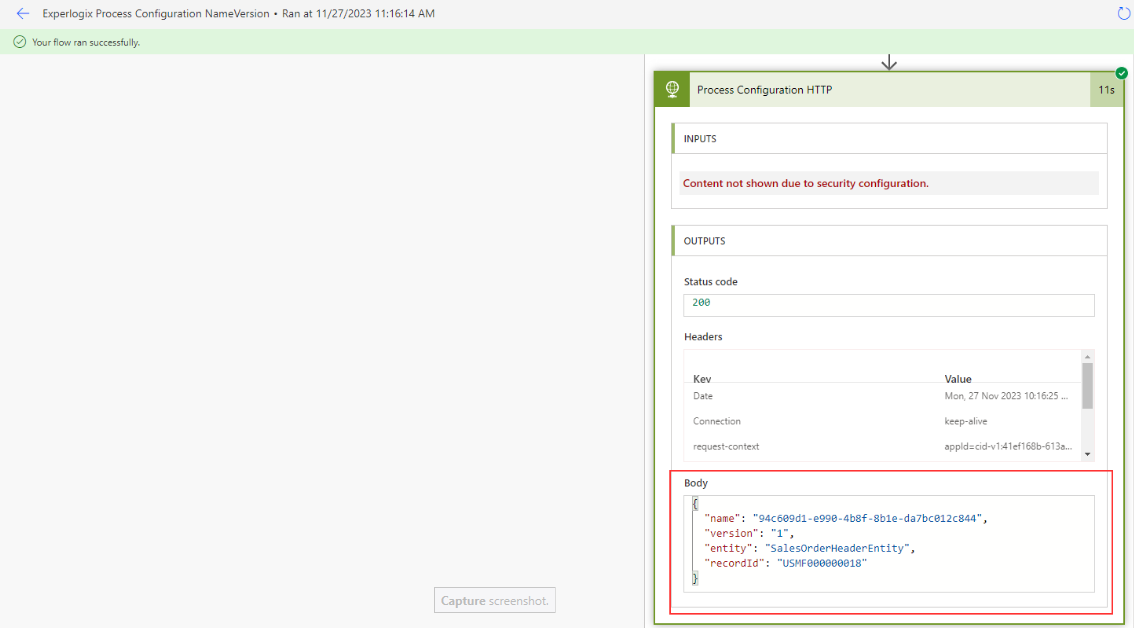This screenshot has width=1134, height=628.
Task: Click the Key column header
Action: [x=702, y=379]
